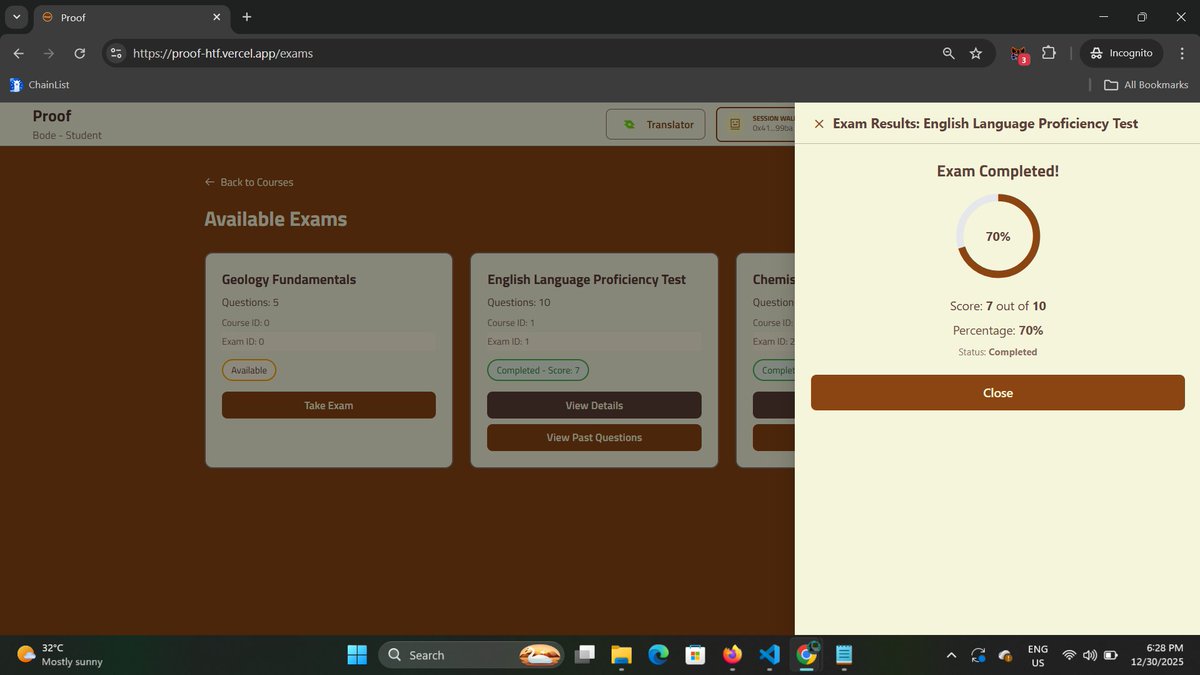Click the Geology Fundamentals card title
Image resolution: width=1200 pixels, height=675 pixels.
coord(289,280)
